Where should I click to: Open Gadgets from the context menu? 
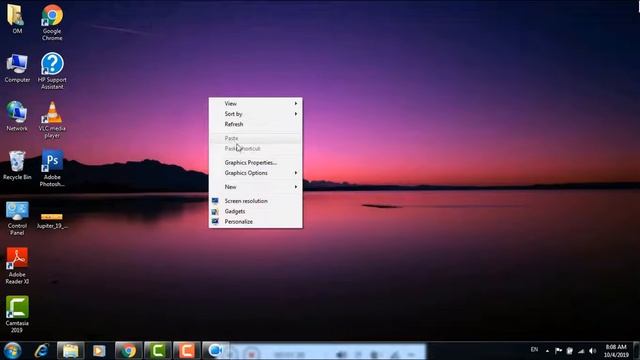[x=256, y=211]
